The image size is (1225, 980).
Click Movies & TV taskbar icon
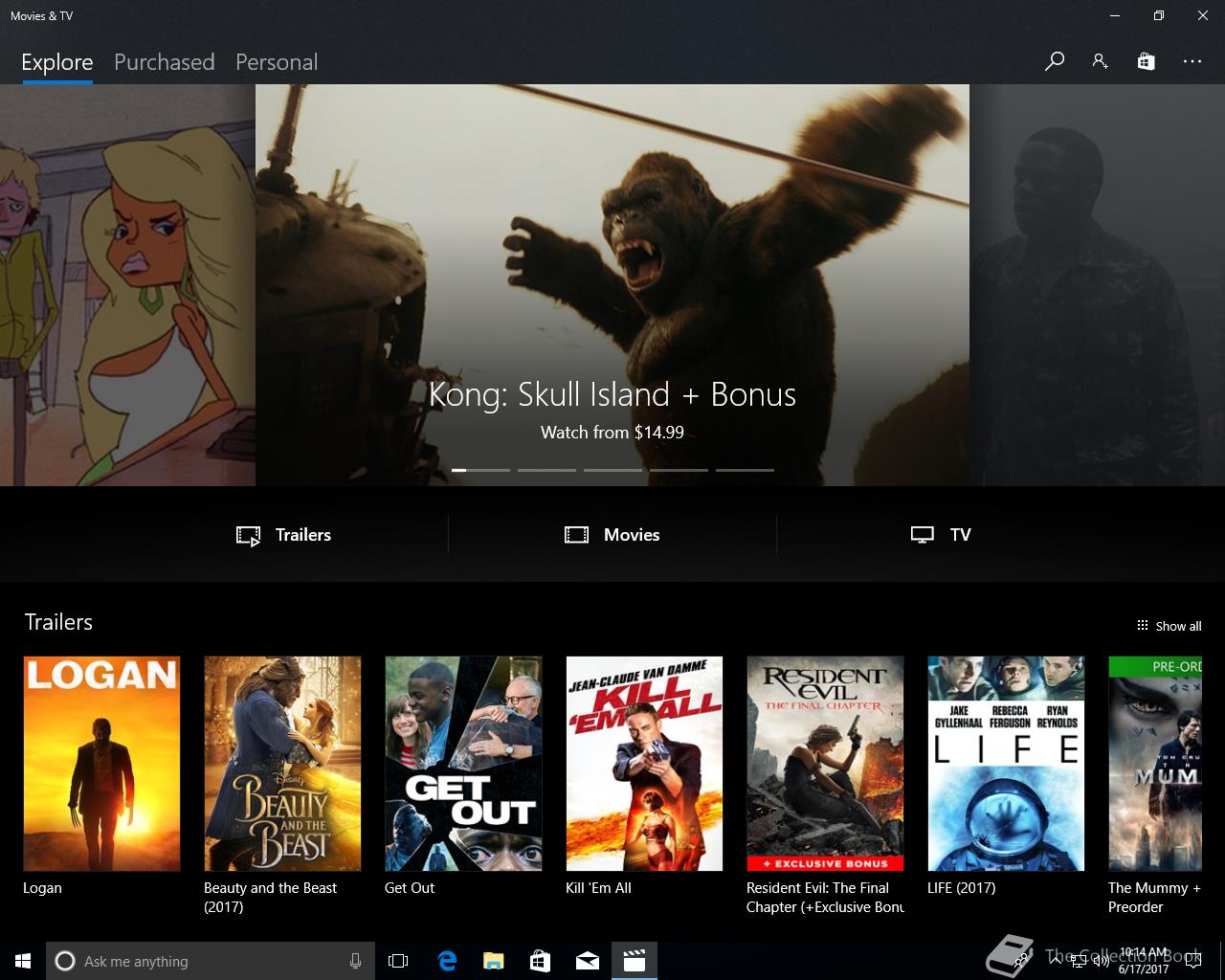pos(634,961)
